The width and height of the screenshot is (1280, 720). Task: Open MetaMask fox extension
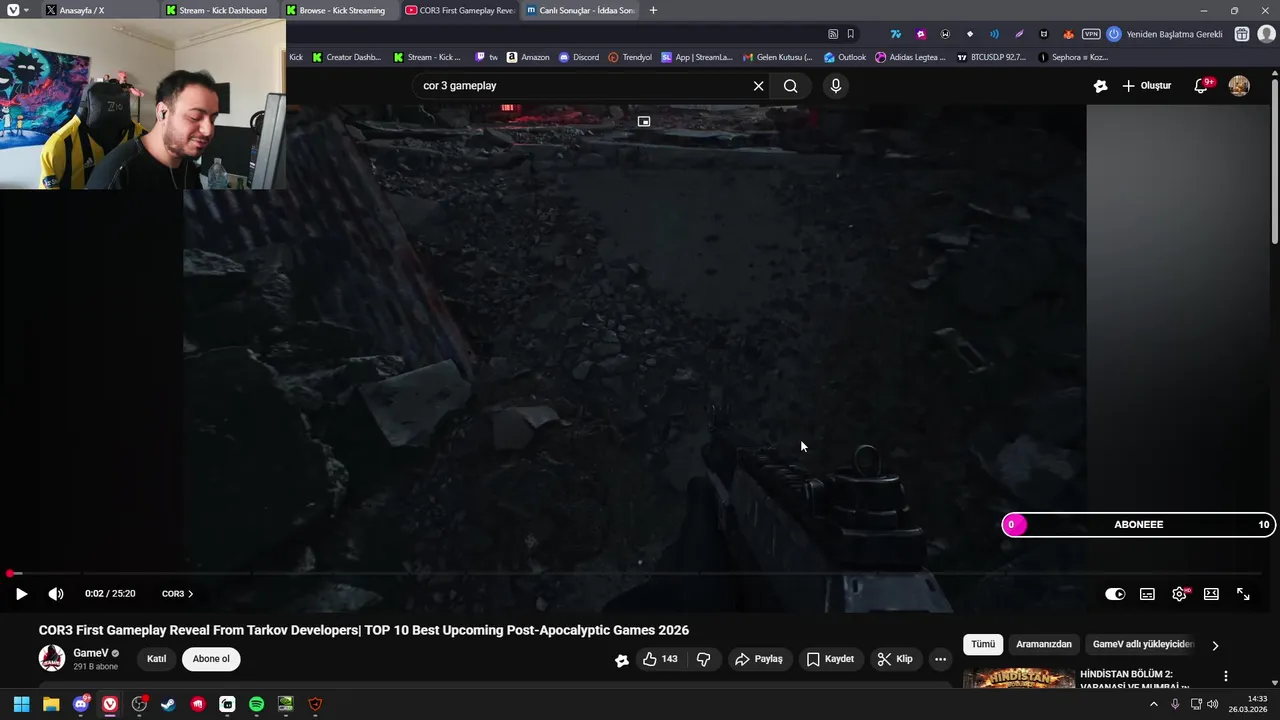(1068, 34)
